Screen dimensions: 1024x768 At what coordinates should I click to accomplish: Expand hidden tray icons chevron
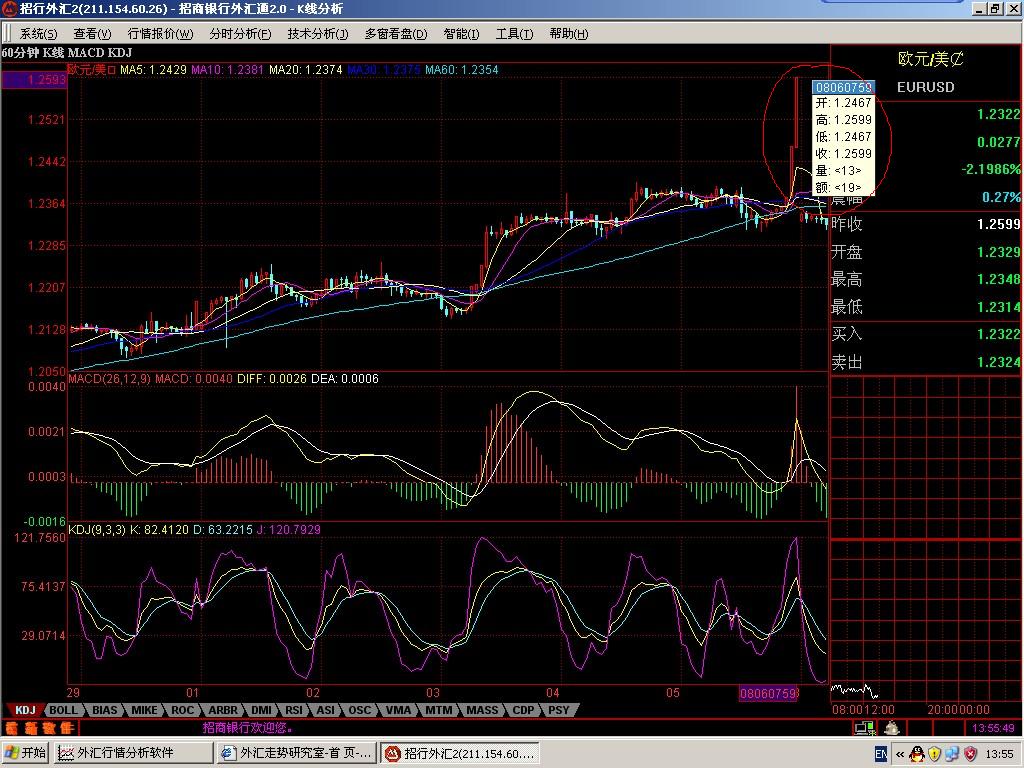pyautogui.click(x=900, y=754)
